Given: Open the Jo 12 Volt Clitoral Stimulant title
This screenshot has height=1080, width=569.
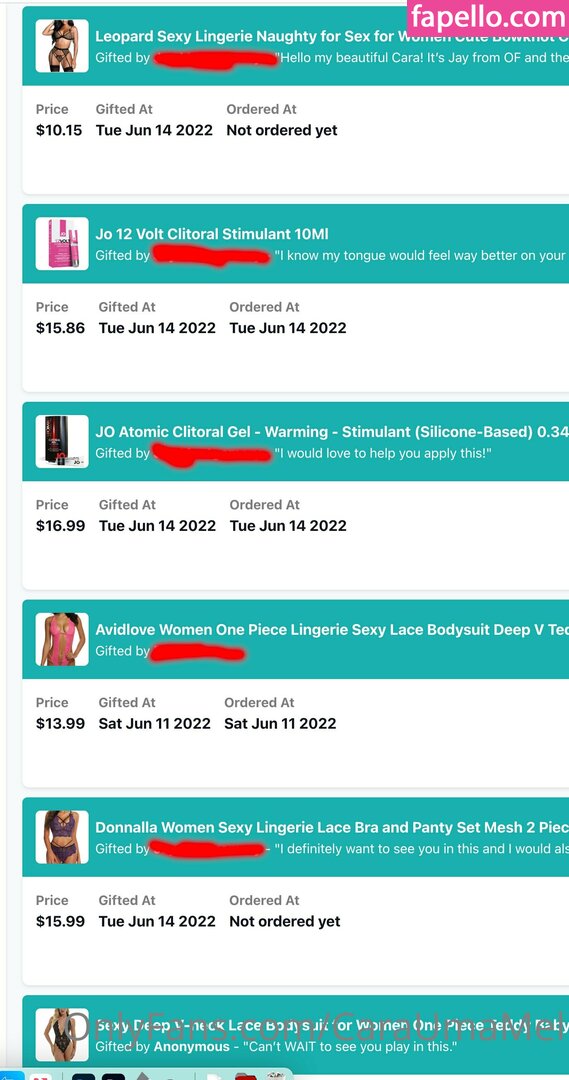Looking at the screenshot, I should pos(212,234).
